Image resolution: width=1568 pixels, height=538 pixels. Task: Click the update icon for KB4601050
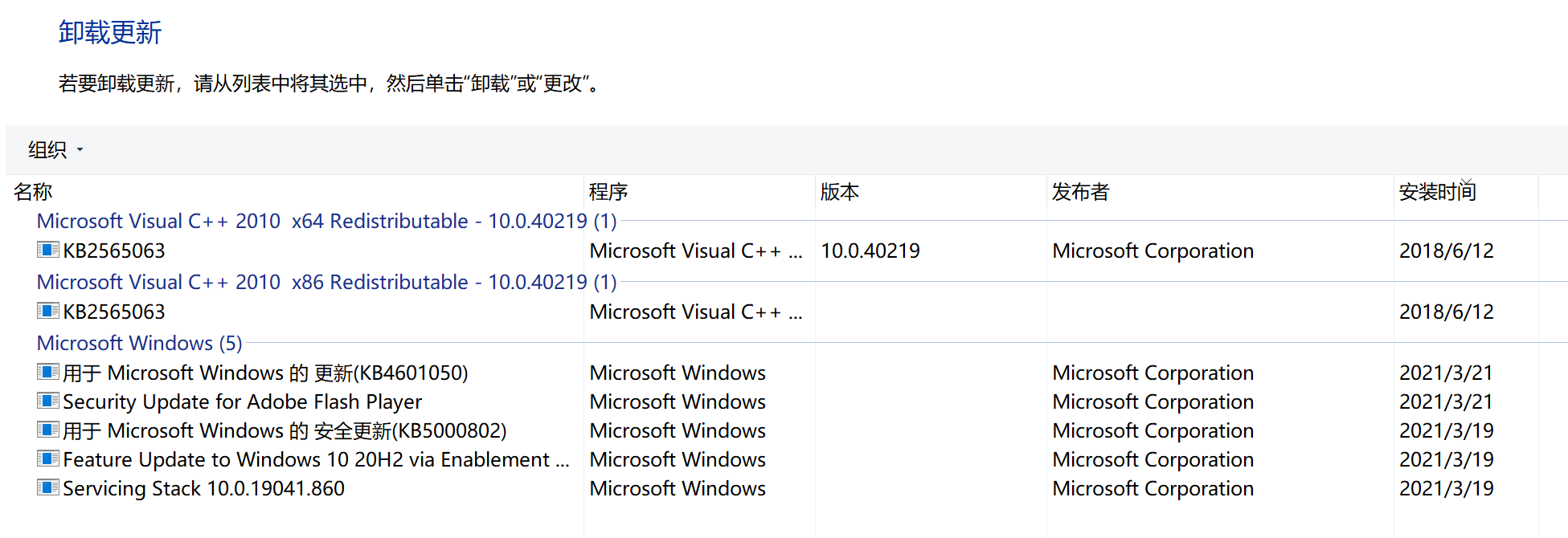tap(48, 372)
